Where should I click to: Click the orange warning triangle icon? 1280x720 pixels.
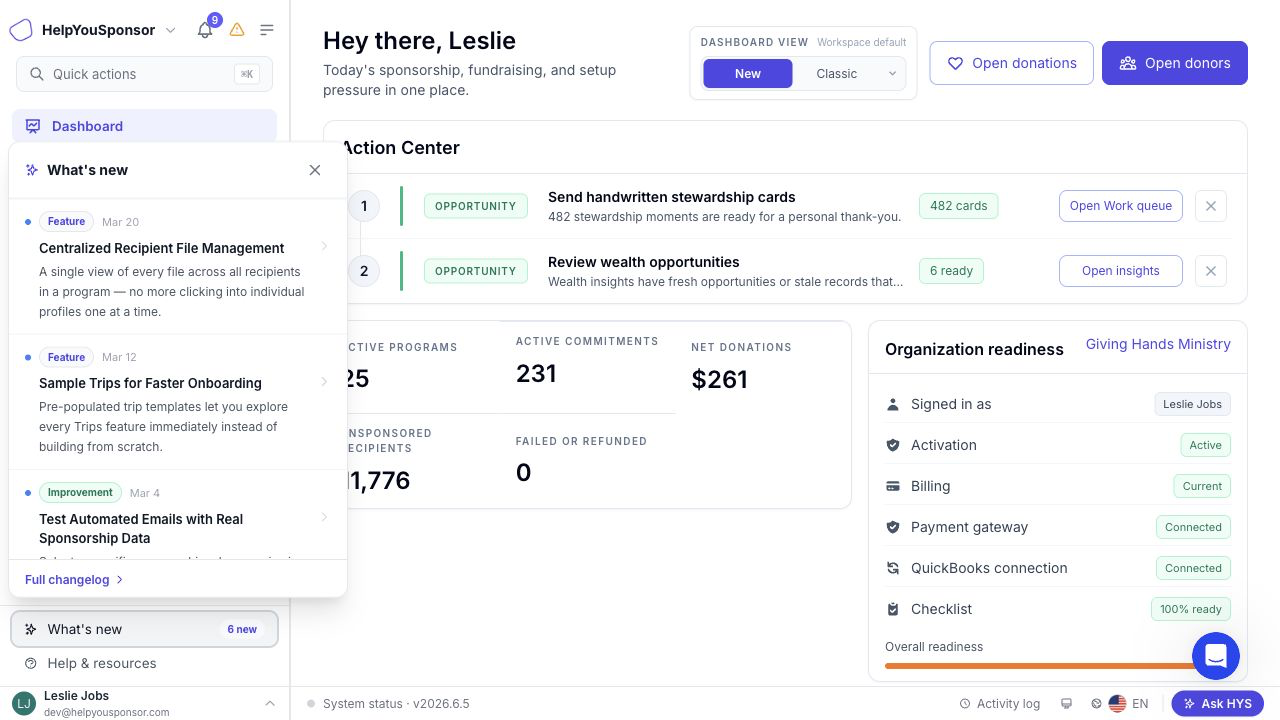237,30
